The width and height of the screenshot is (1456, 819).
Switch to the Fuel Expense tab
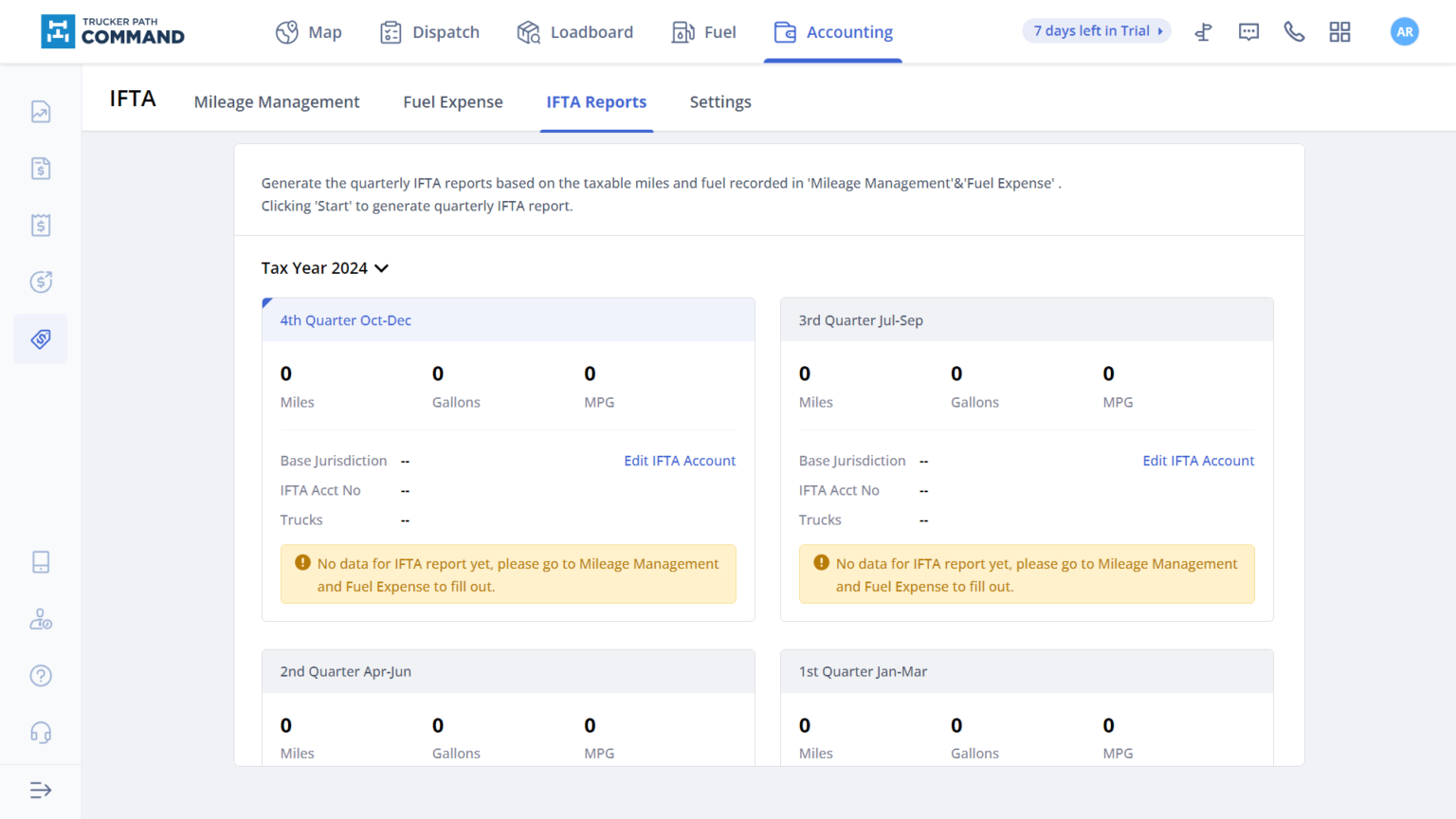click(x=452, y=101)
